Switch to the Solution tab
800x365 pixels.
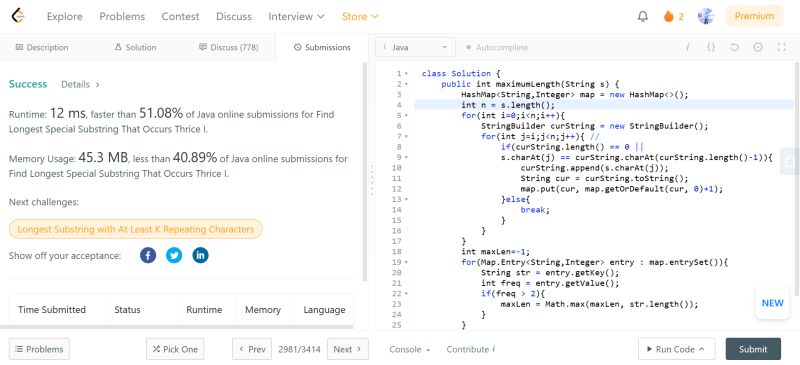click(135, 47)
